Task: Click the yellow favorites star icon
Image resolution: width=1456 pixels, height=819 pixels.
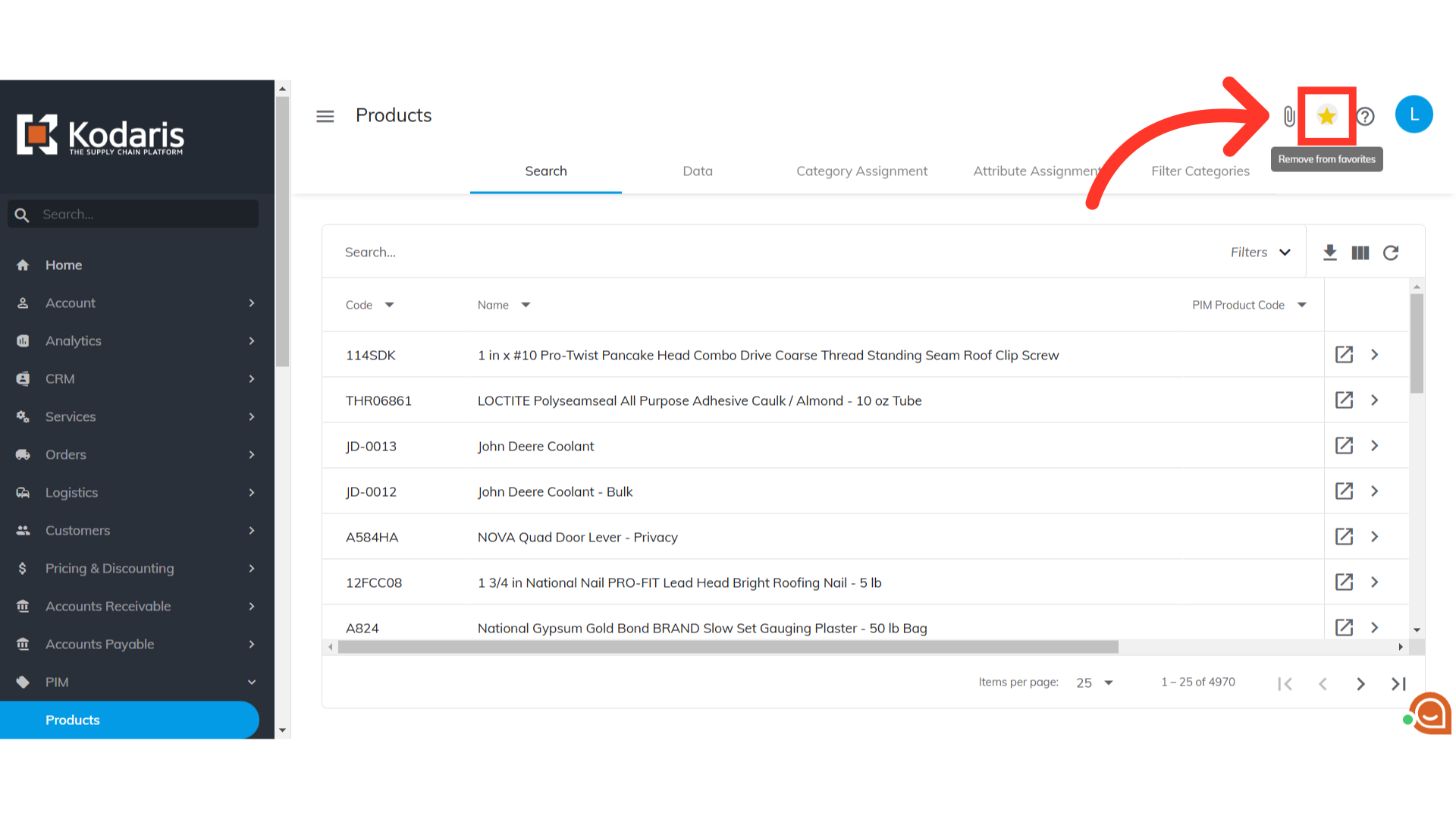Action: (x=1326, y=116)
